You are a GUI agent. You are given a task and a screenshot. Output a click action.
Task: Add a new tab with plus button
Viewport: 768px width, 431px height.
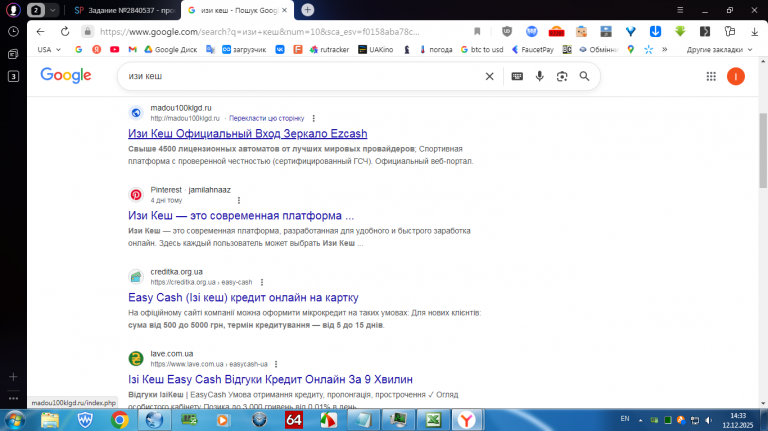click(x=308, y=10)
